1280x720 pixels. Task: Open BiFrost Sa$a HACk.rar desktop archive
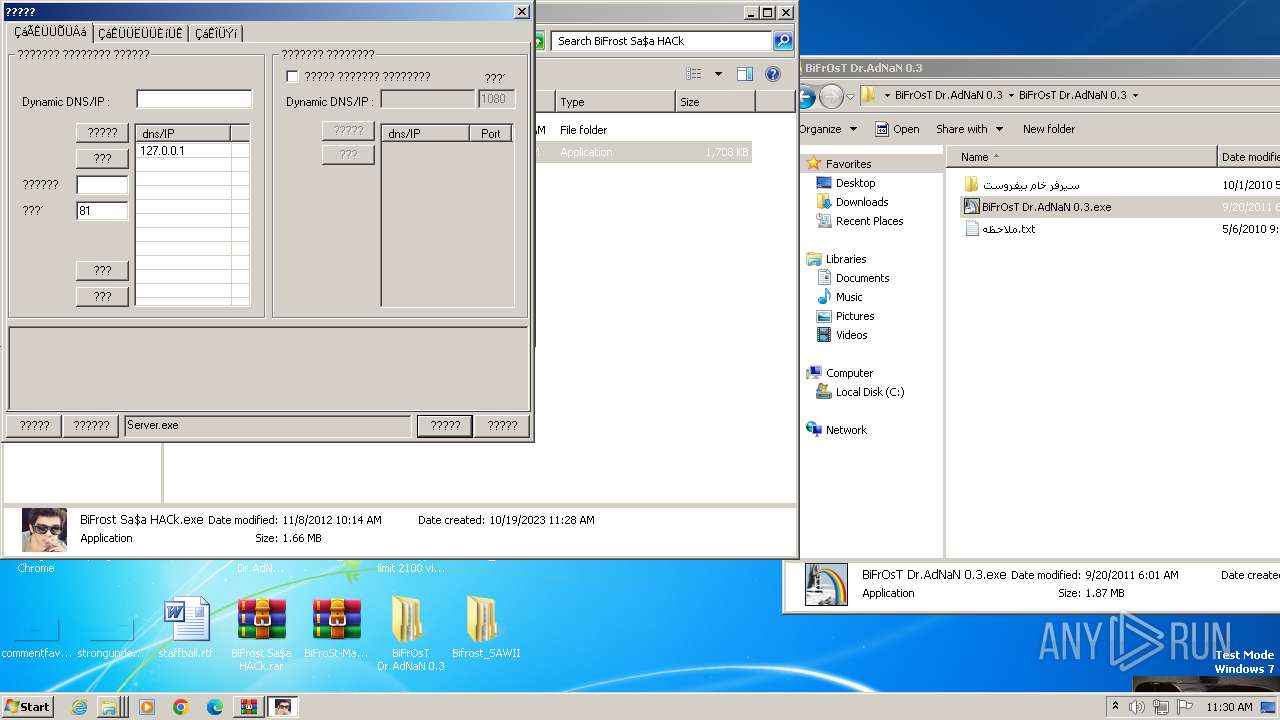261,634
